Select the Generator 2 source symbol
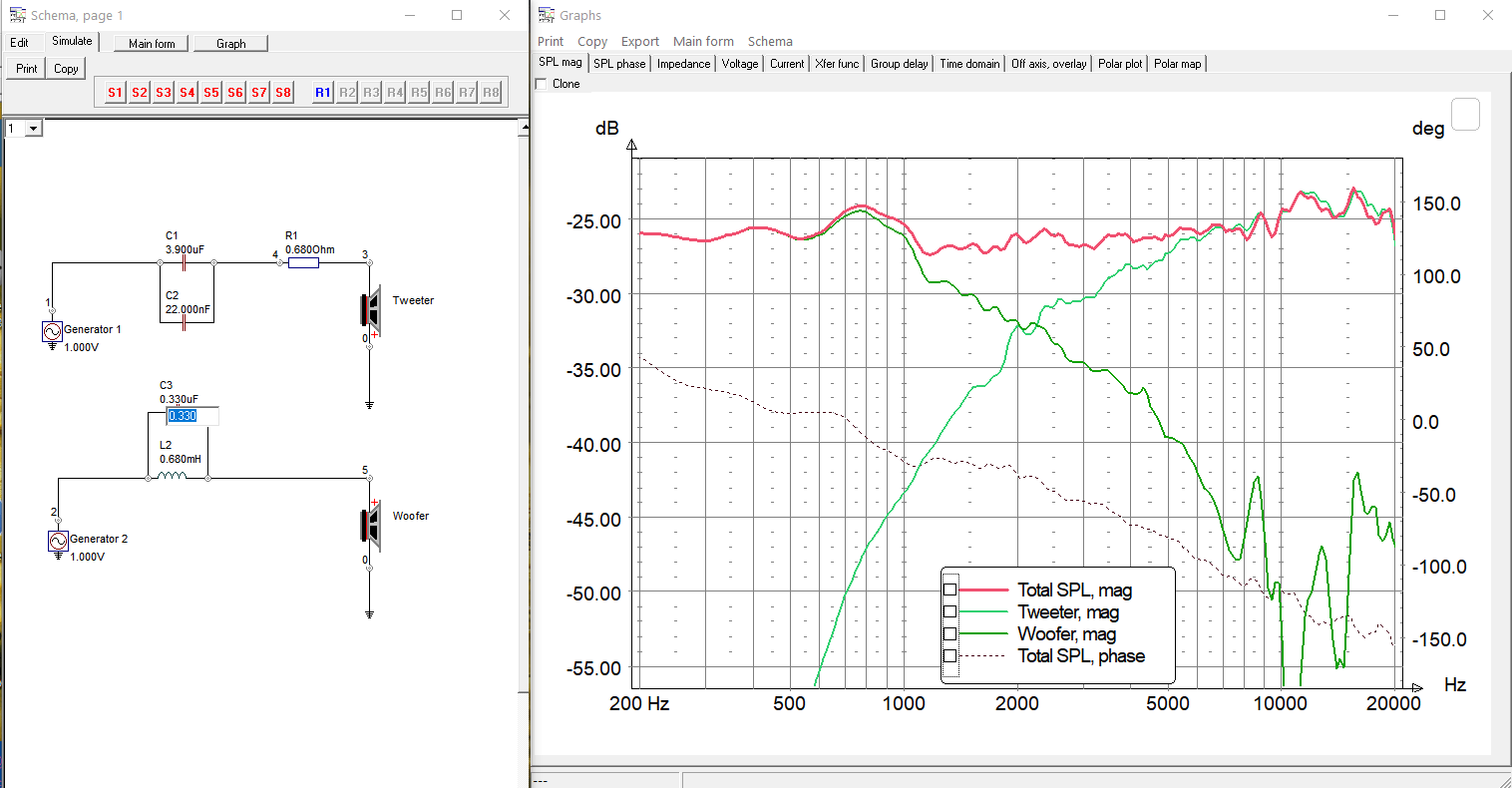Screen dimensions: 1512x788 [58, 542]
